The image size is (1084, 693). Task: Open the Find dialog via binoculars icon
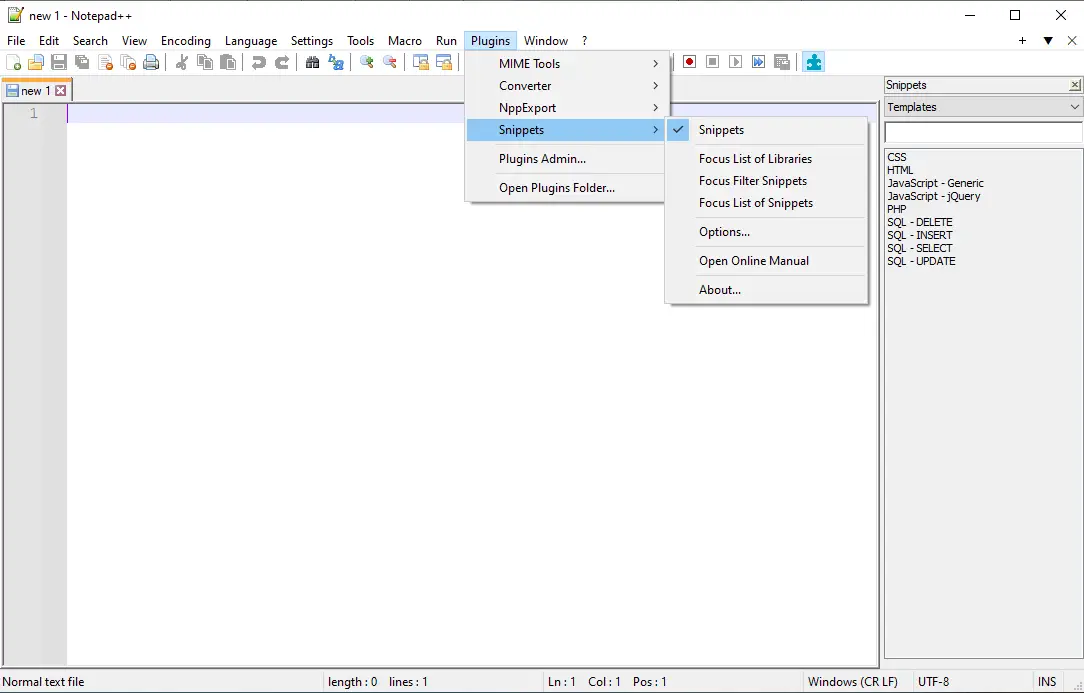pyautogui.click(x=311, y=61)
